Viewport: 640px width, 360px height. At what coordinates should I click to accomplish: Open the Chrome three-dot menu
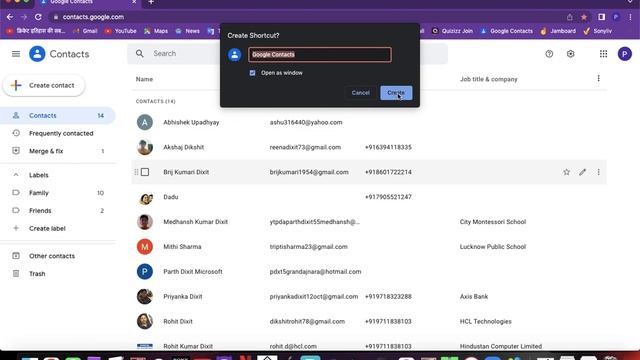tap(631, 17)
